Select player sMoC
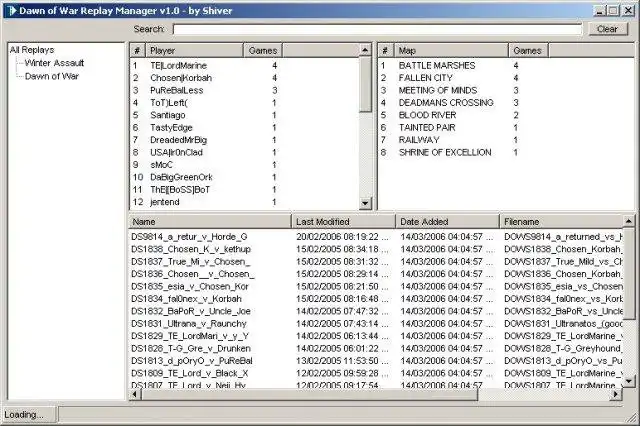The image size is (640, 426). tap(161, 165)
